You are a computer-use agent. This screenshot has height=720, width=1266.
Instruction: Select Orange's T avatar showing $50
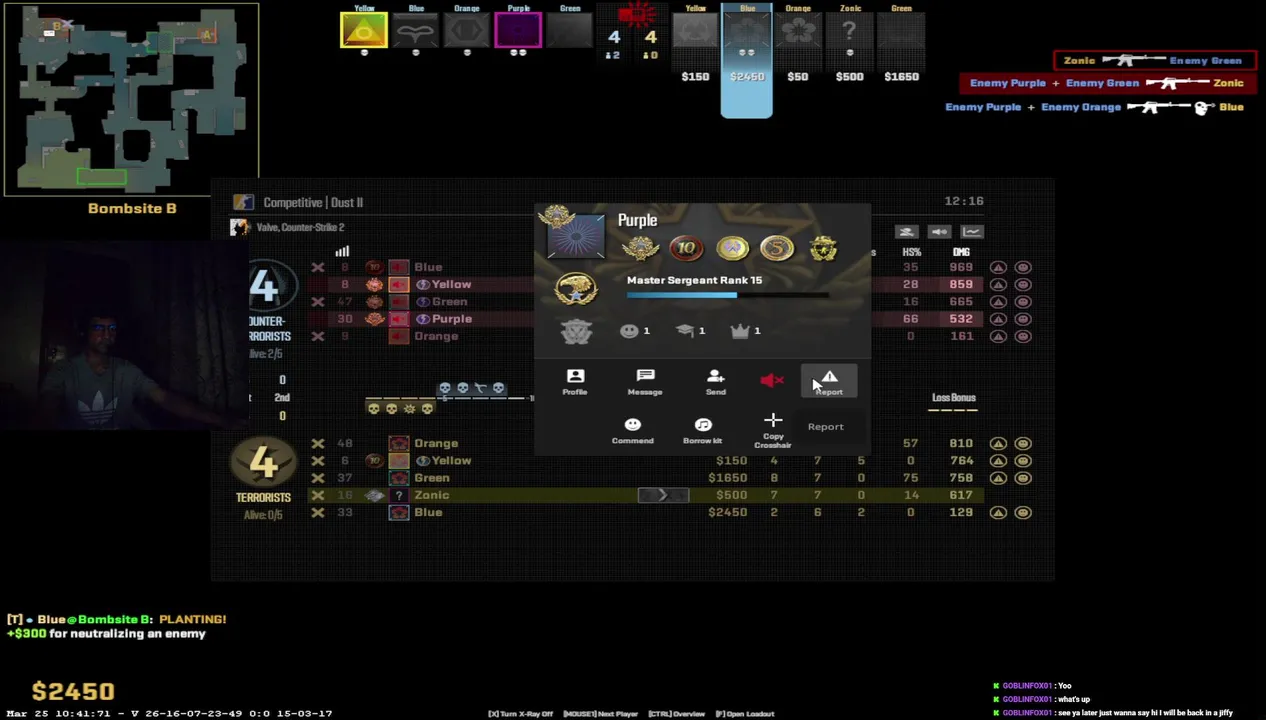point(798,32)
